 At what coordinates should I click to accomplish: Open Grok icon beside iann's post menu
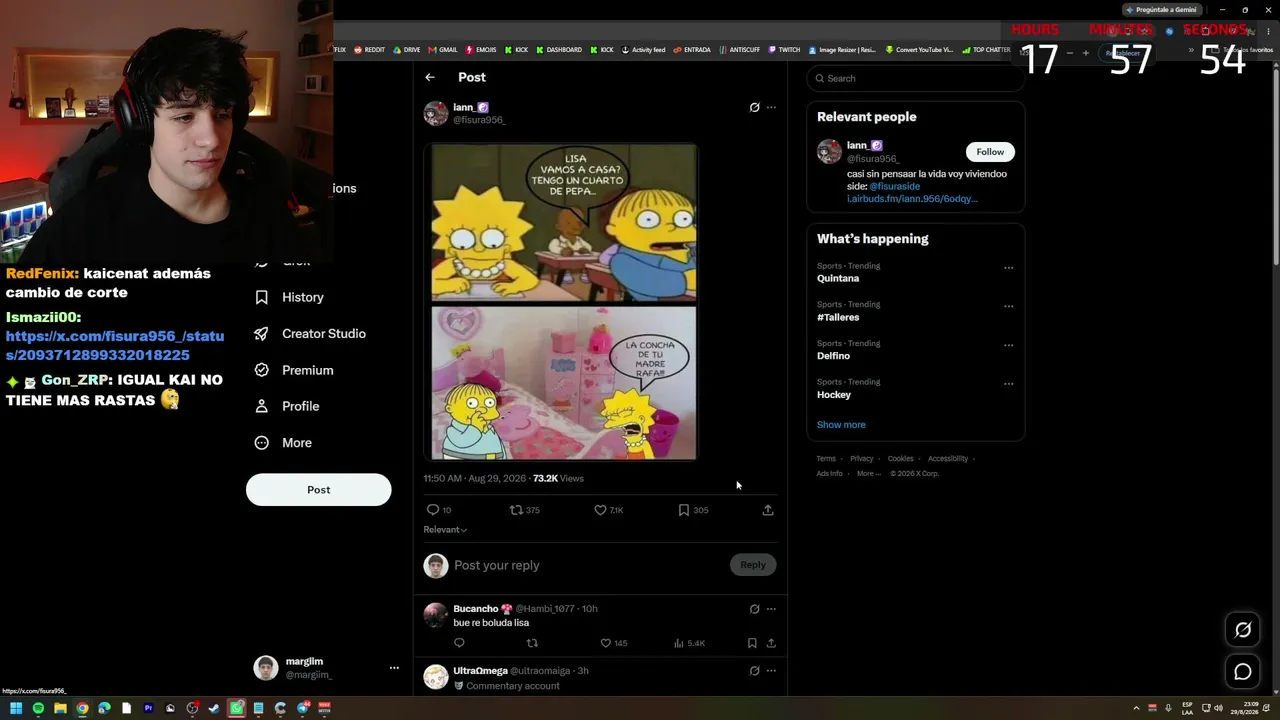coord(754,107)
